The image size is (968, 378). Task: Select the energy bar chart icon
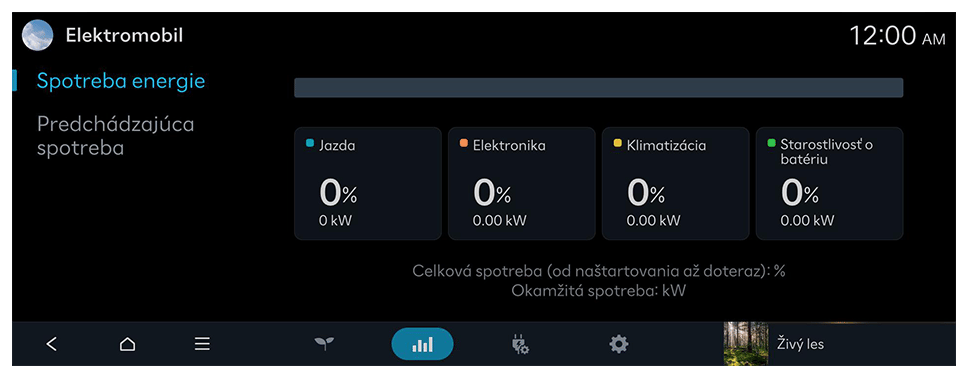pyautogui.click(x=422, y=344)
